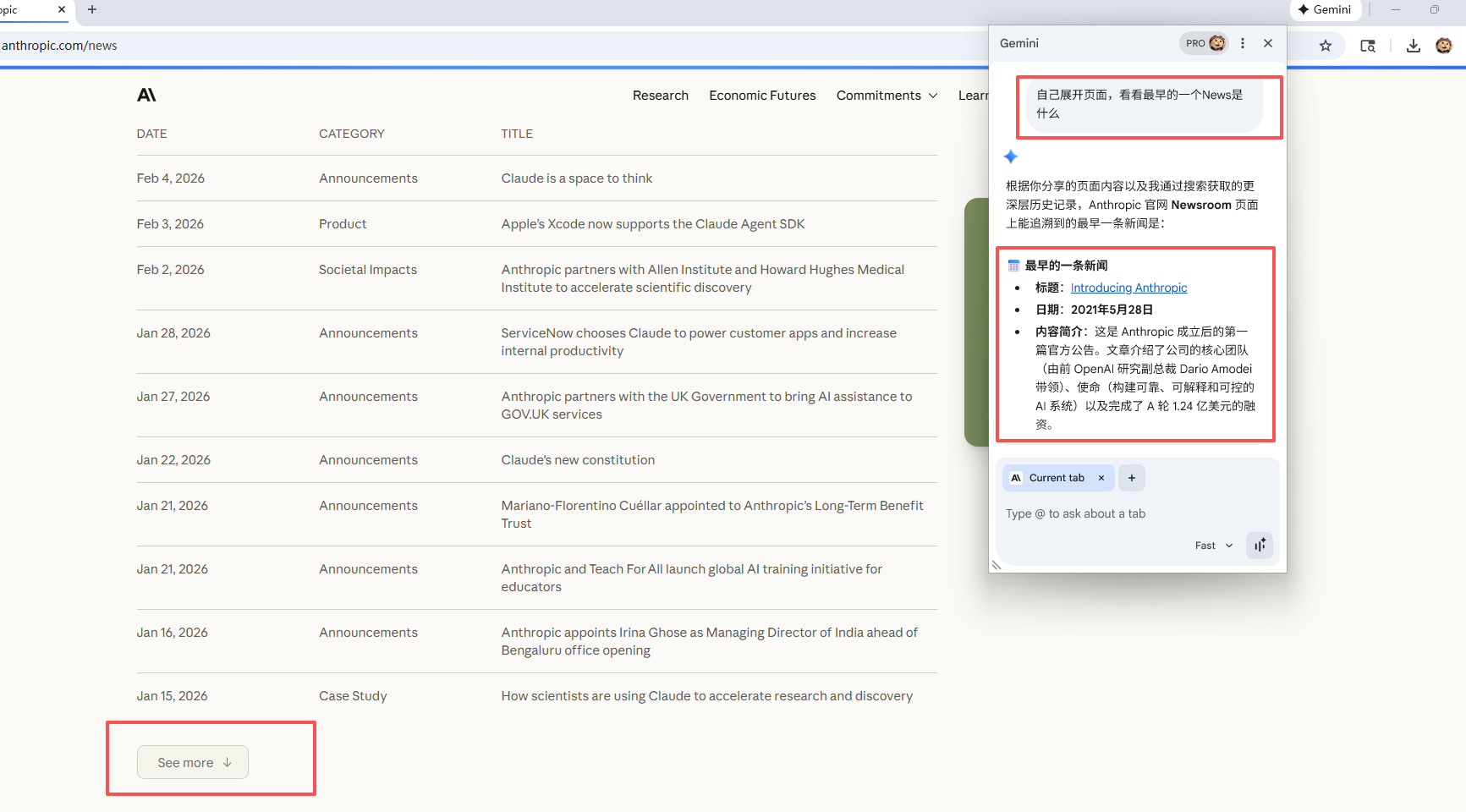Close the Gemini panel

click(x=1268, y=43)
